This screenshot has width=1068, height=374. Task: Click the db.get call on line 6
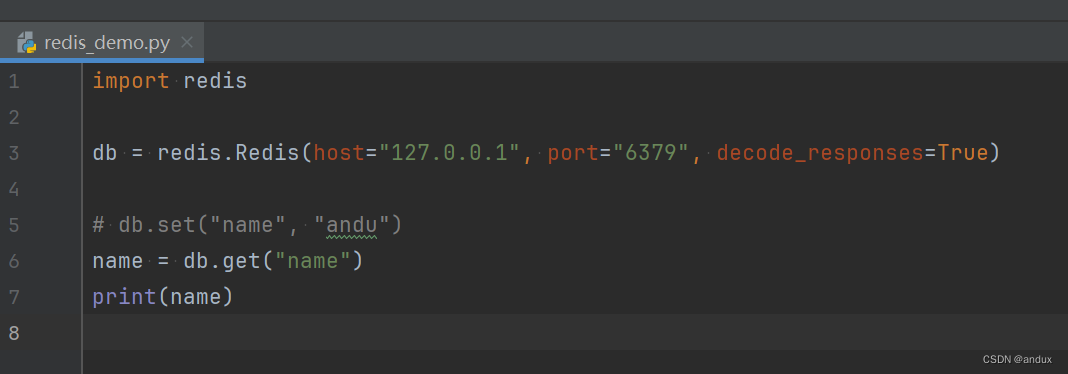tap(222, 262)
